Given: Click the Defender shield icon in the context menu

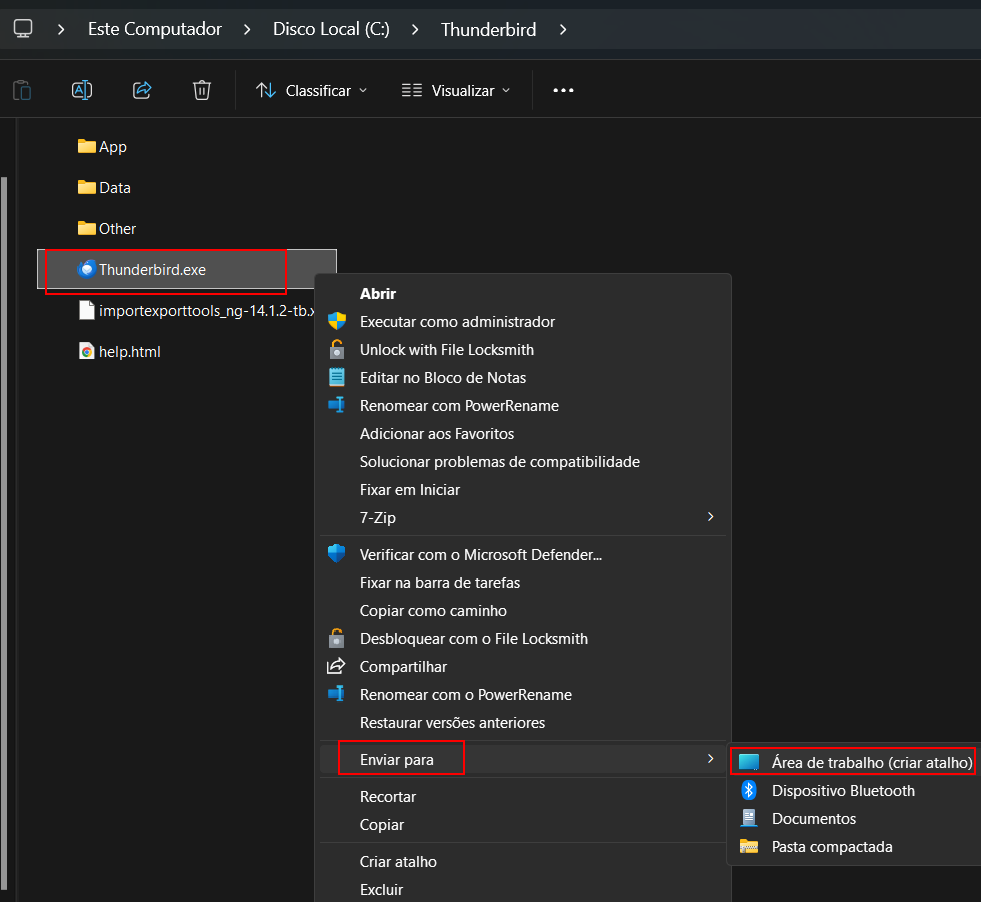Looking at the screenshot, I should (x=337, y=554).
